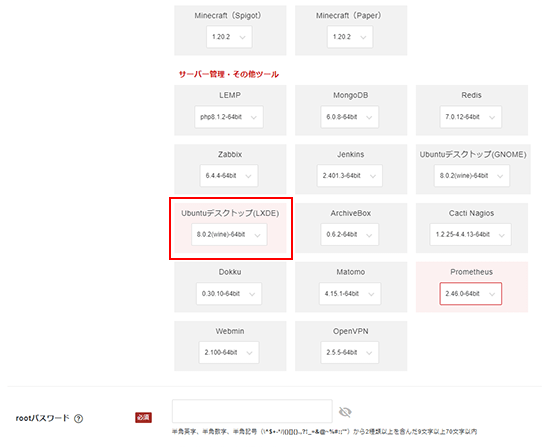Select the Minecraft (Spigot) label
The height and width of the screenshot is (447, 550).
point(228,15)
